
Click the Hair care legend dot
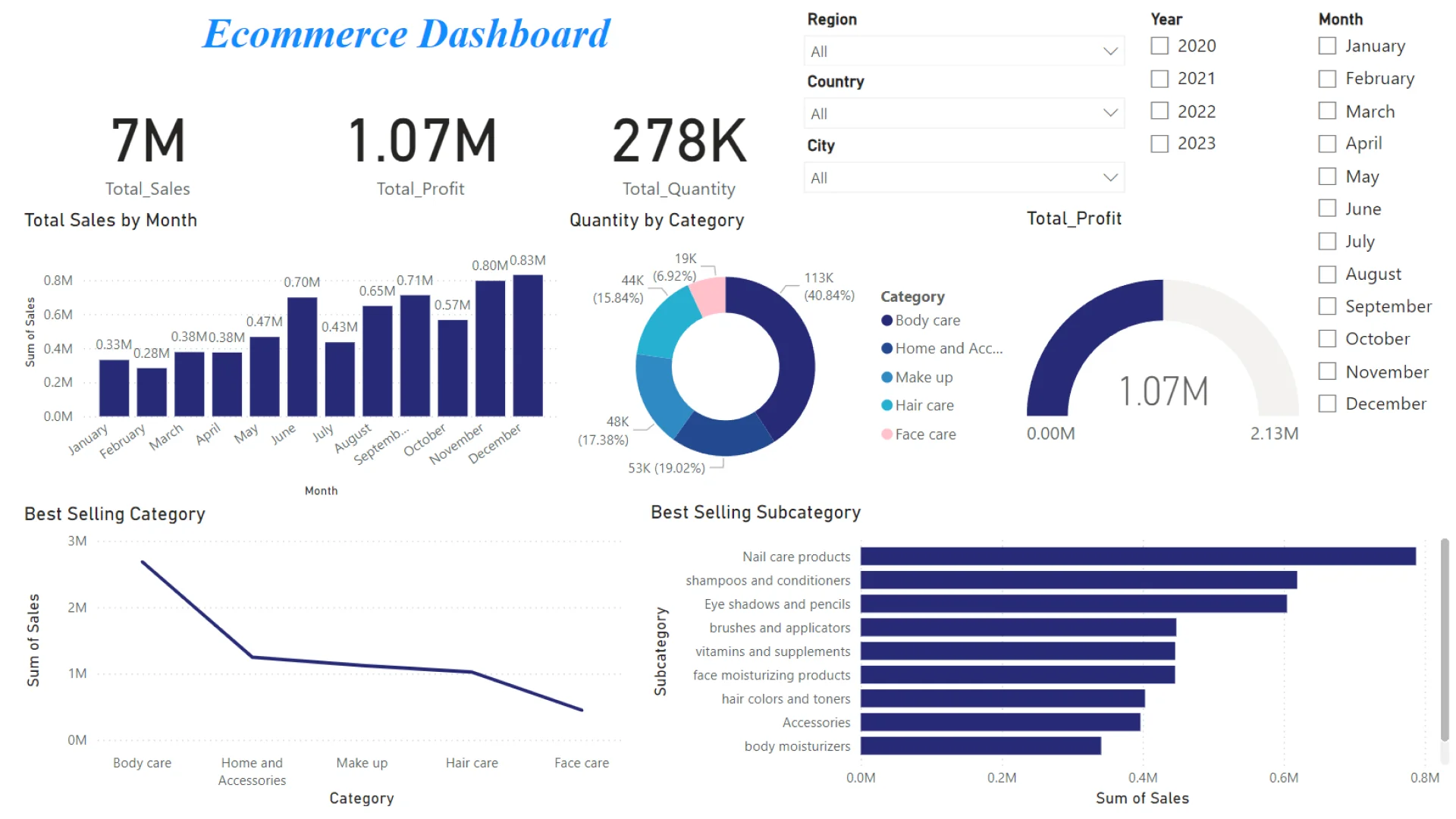pos(886,405)
